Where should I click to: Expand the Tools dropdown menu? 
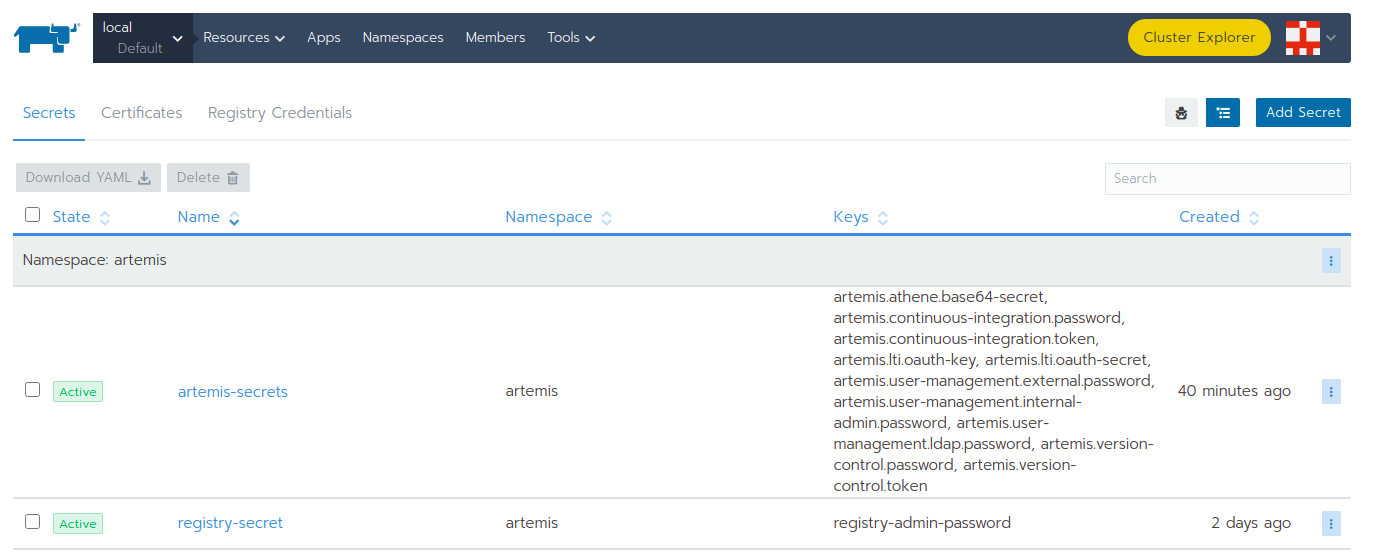tap(571, 38)
